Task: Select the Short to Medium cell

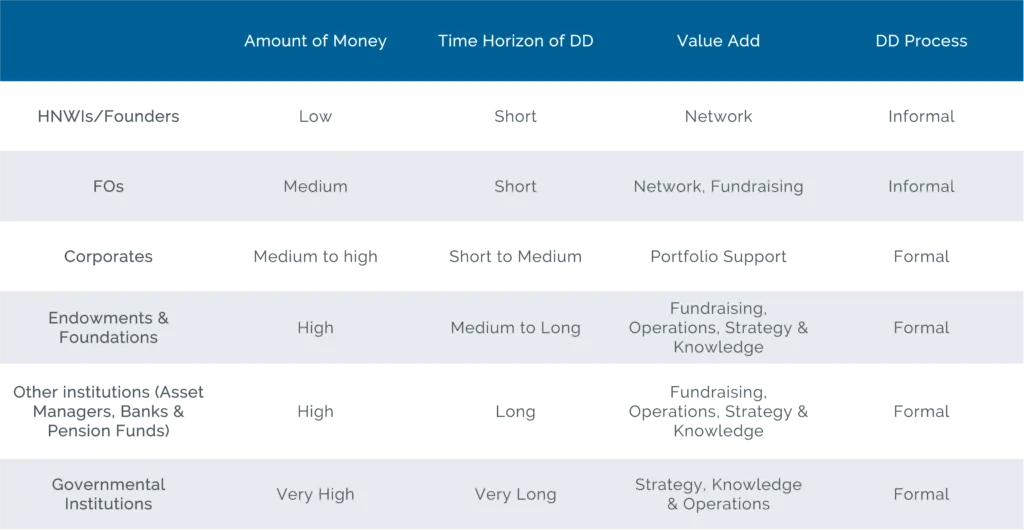Action: 515,257
